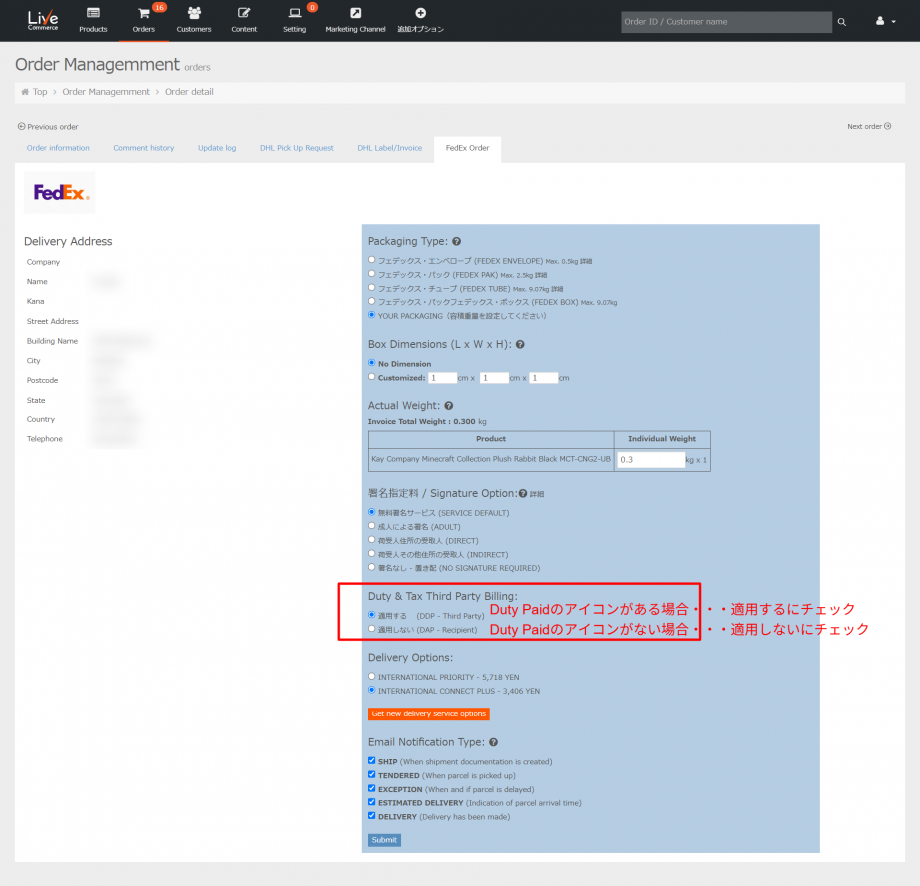Click Get new delivery service options
The width and height of the screenshot is (920, 886).
(x=429, y=713)
